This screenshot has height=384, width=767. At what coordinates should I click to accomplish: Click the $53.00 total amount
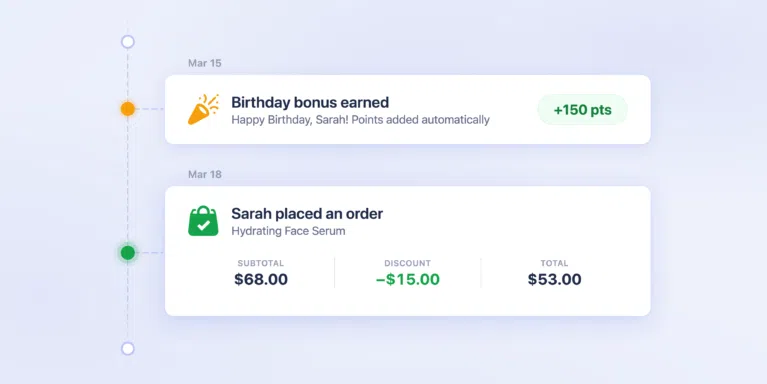tap(554, 279)
